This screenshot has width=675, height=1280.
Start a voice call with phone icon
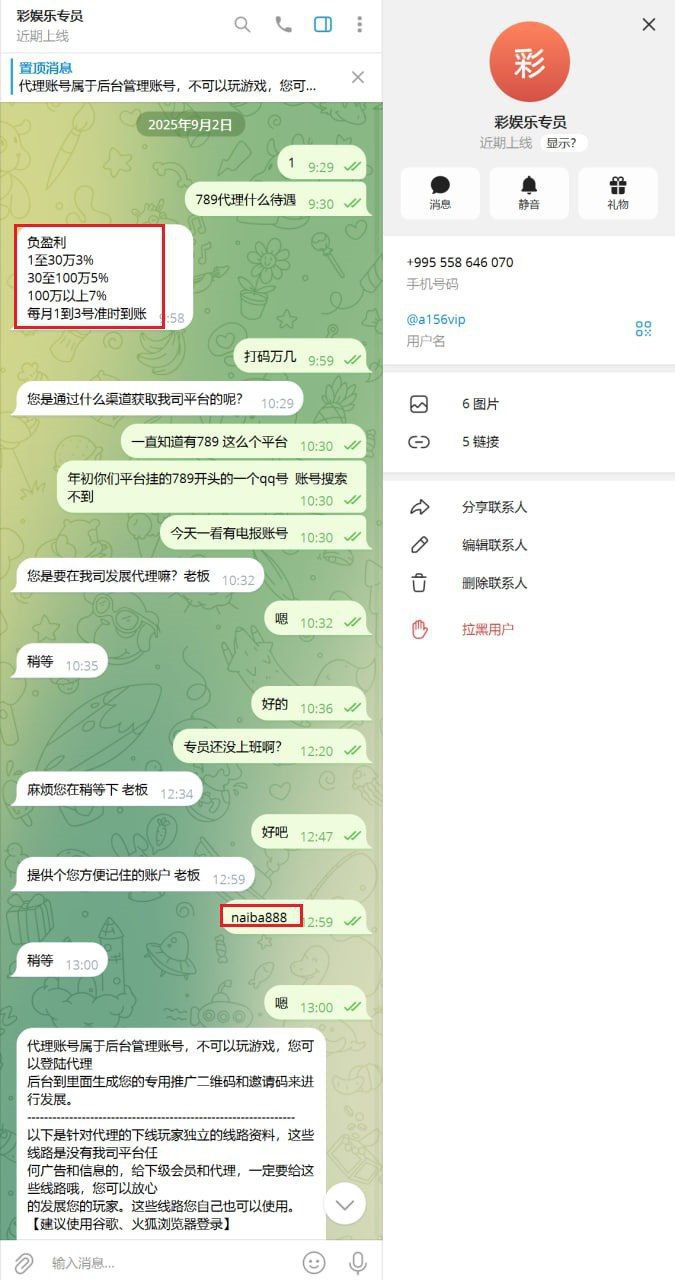[x=283, y=25]
